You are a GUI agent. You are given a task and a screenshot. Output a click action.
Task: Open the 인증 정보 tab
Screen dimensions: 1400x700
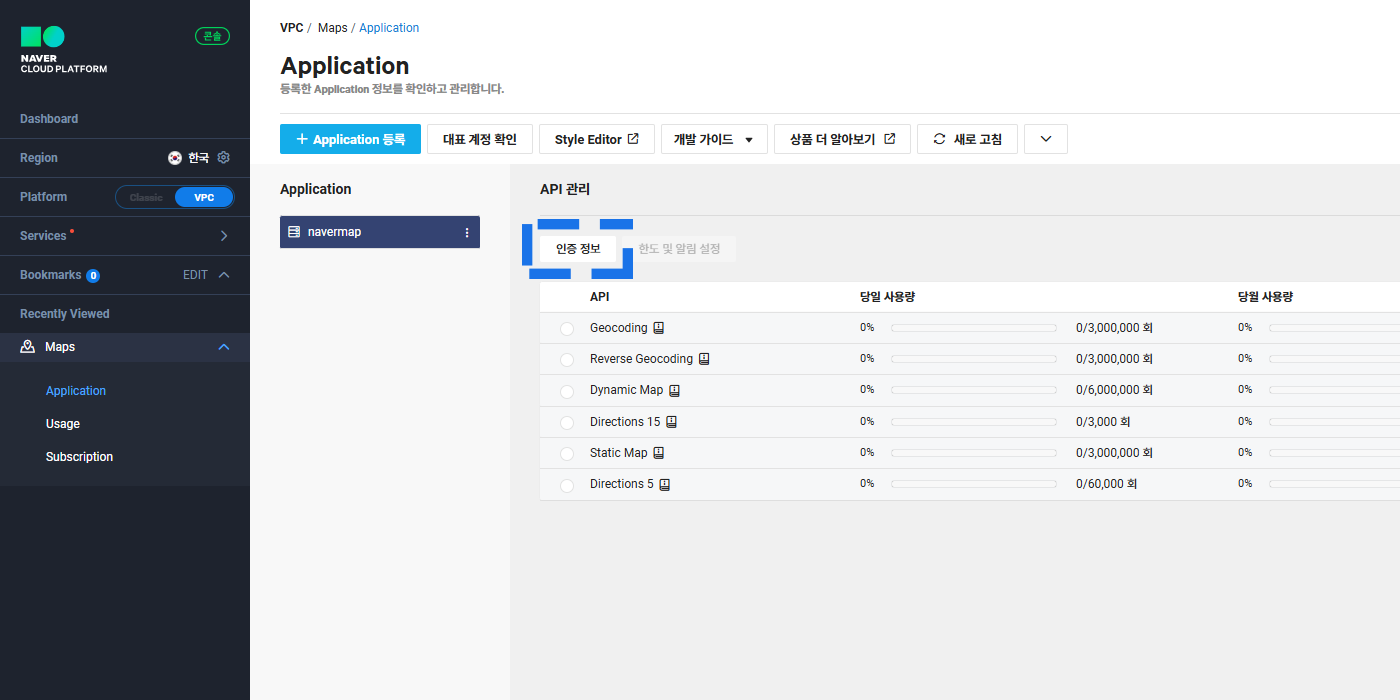click(x=578, y=249)
